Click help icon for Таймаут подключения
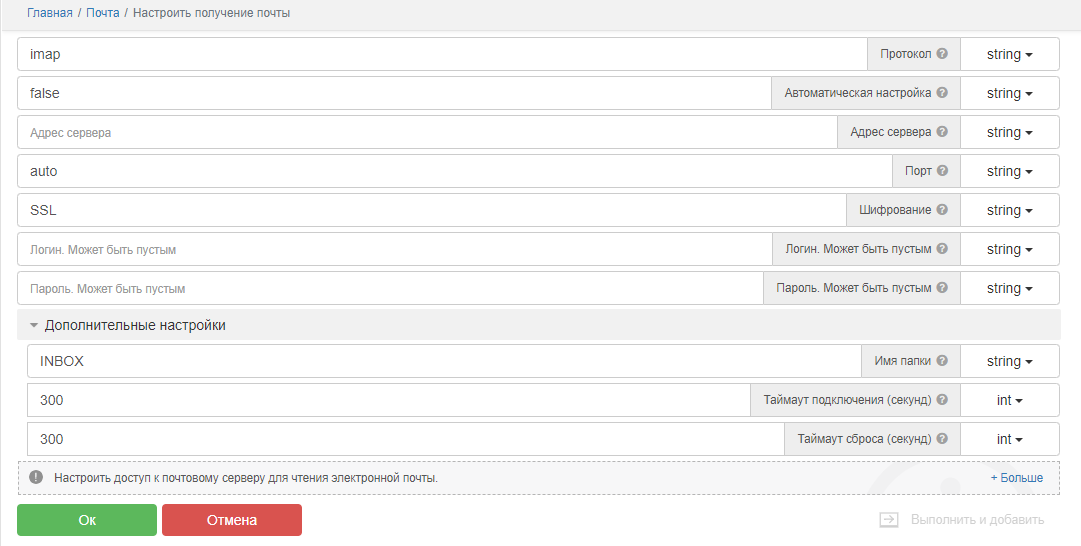Screen dimensions: 1081x546 click(942, 400)
